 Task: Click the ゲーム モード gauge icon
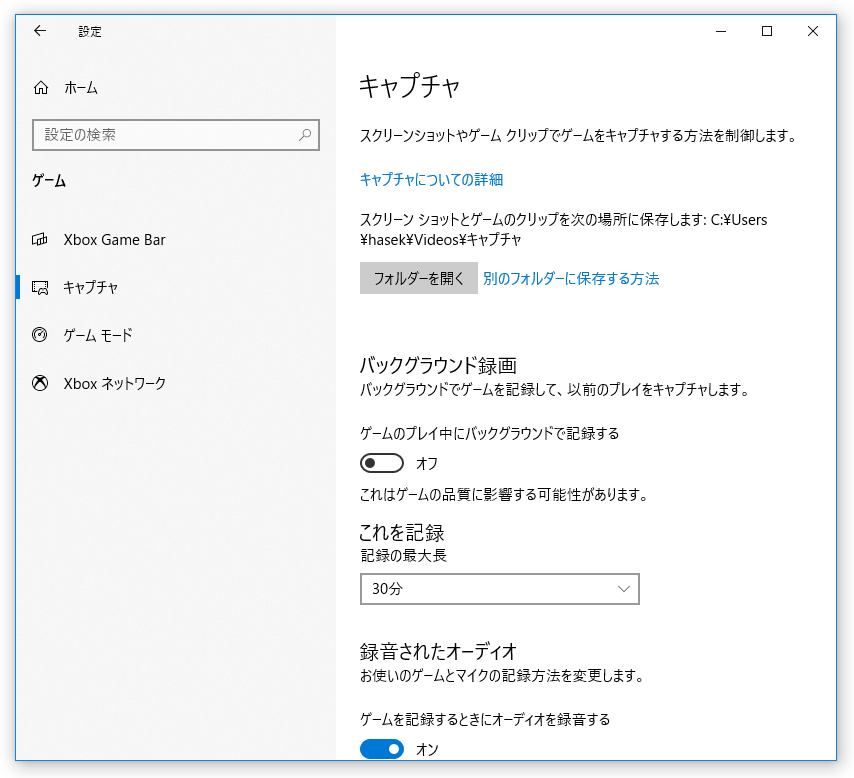pos(40,335)
